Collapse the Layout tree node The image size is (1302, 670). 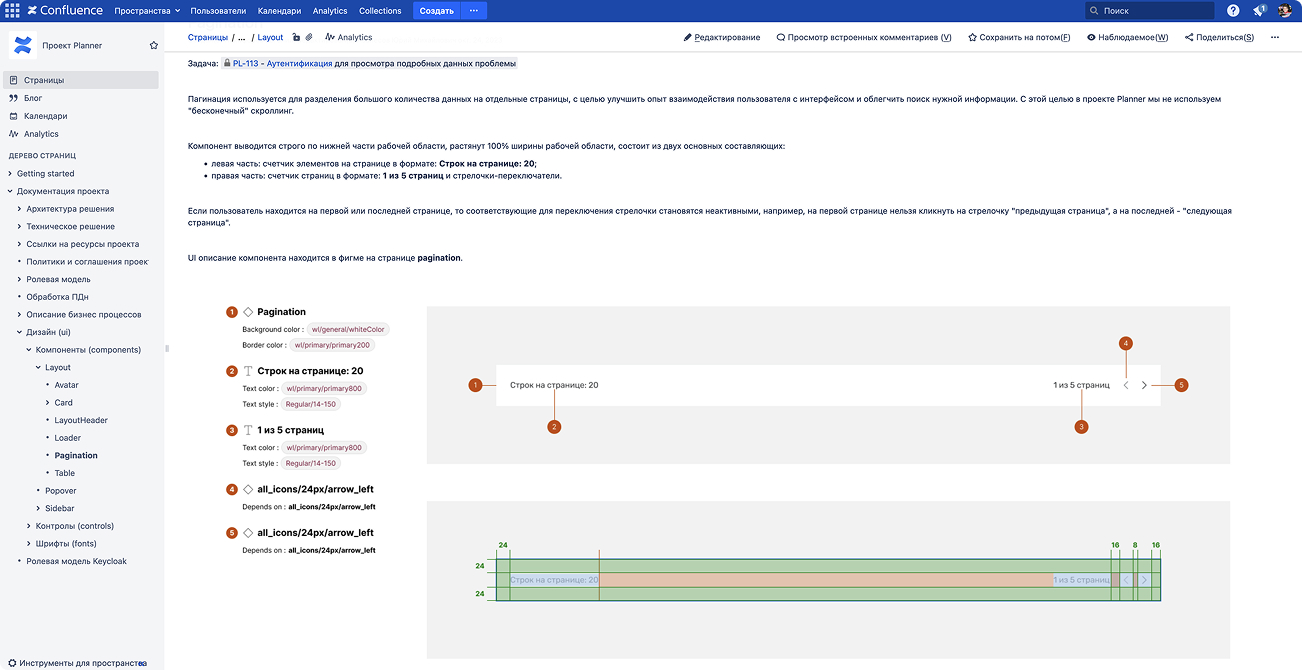pos(39,367)
